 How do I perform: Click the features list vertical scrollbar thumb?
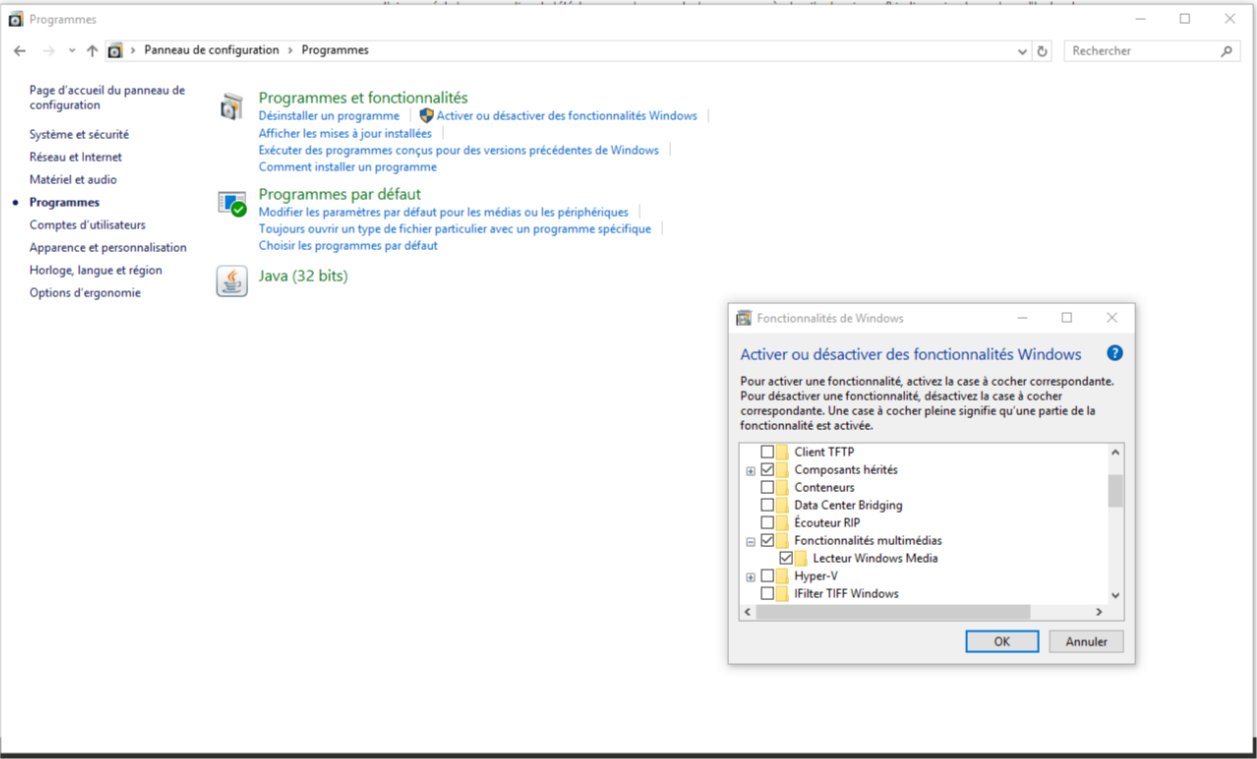click(x=1115, y=491)
